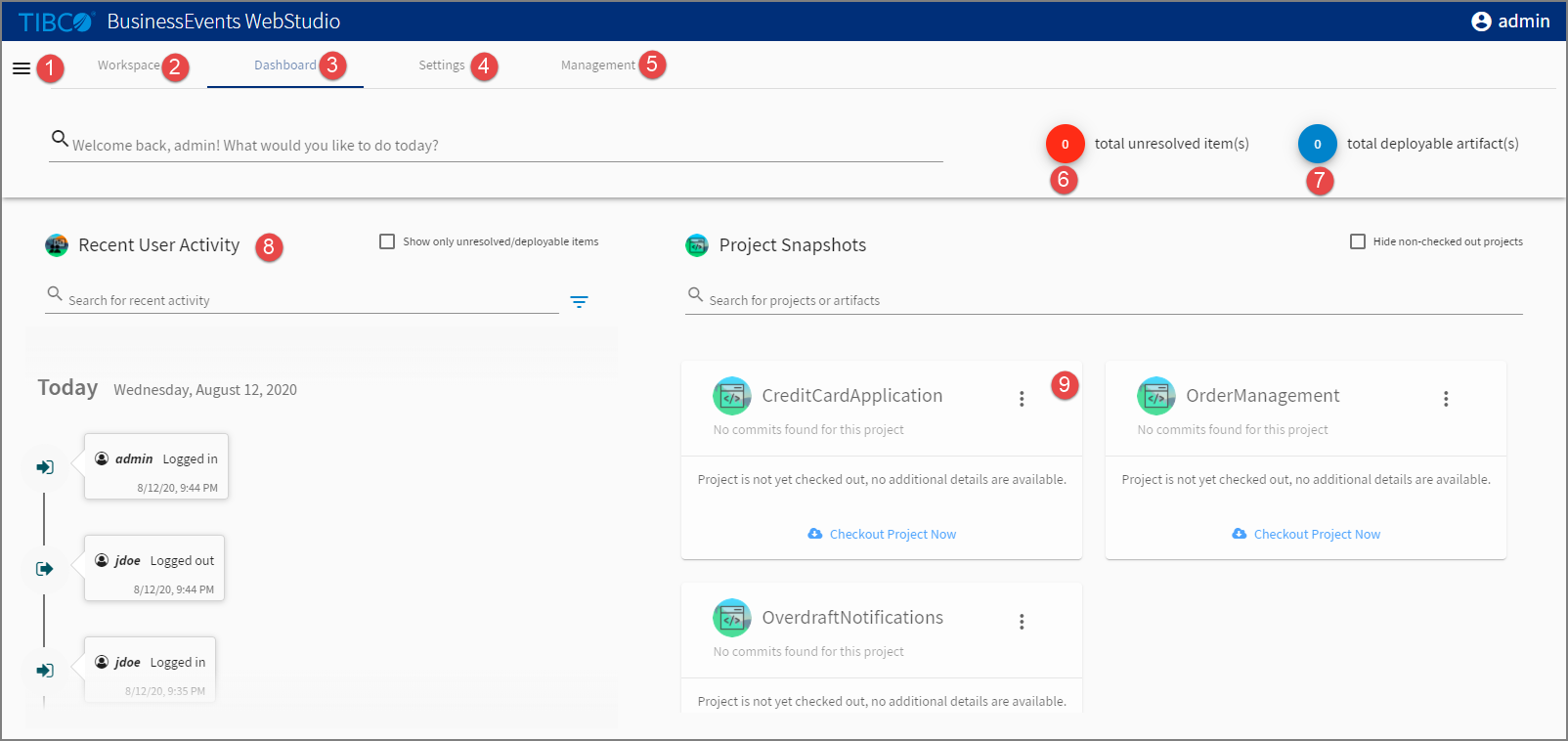Image resolution: width=1568 pixels, height=741 pixels.
Task: Open the Settings tab
Action: pos(441,65)
